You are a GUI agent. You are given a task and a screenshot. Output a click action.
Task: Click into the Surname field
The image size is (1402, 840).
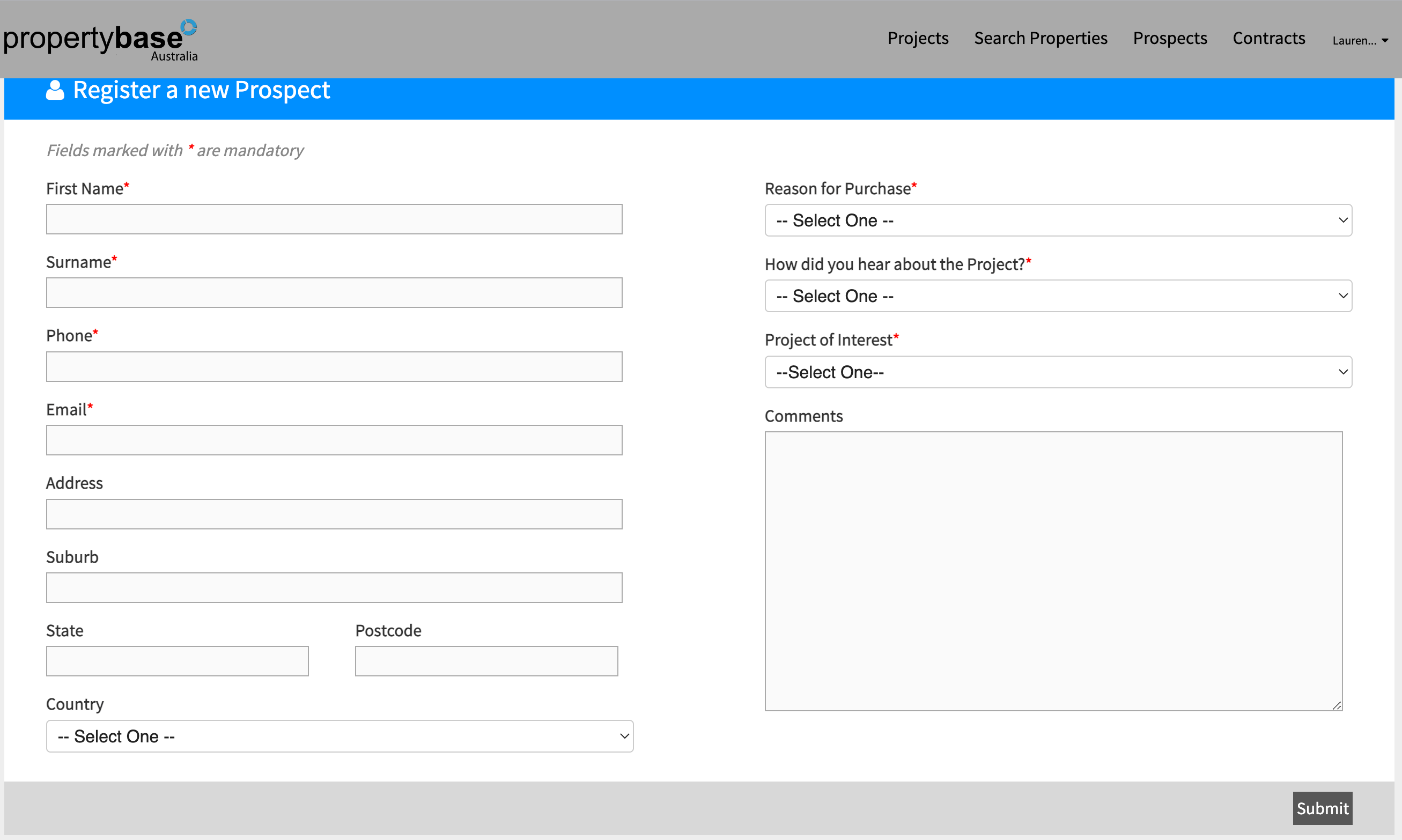(334, 293)
